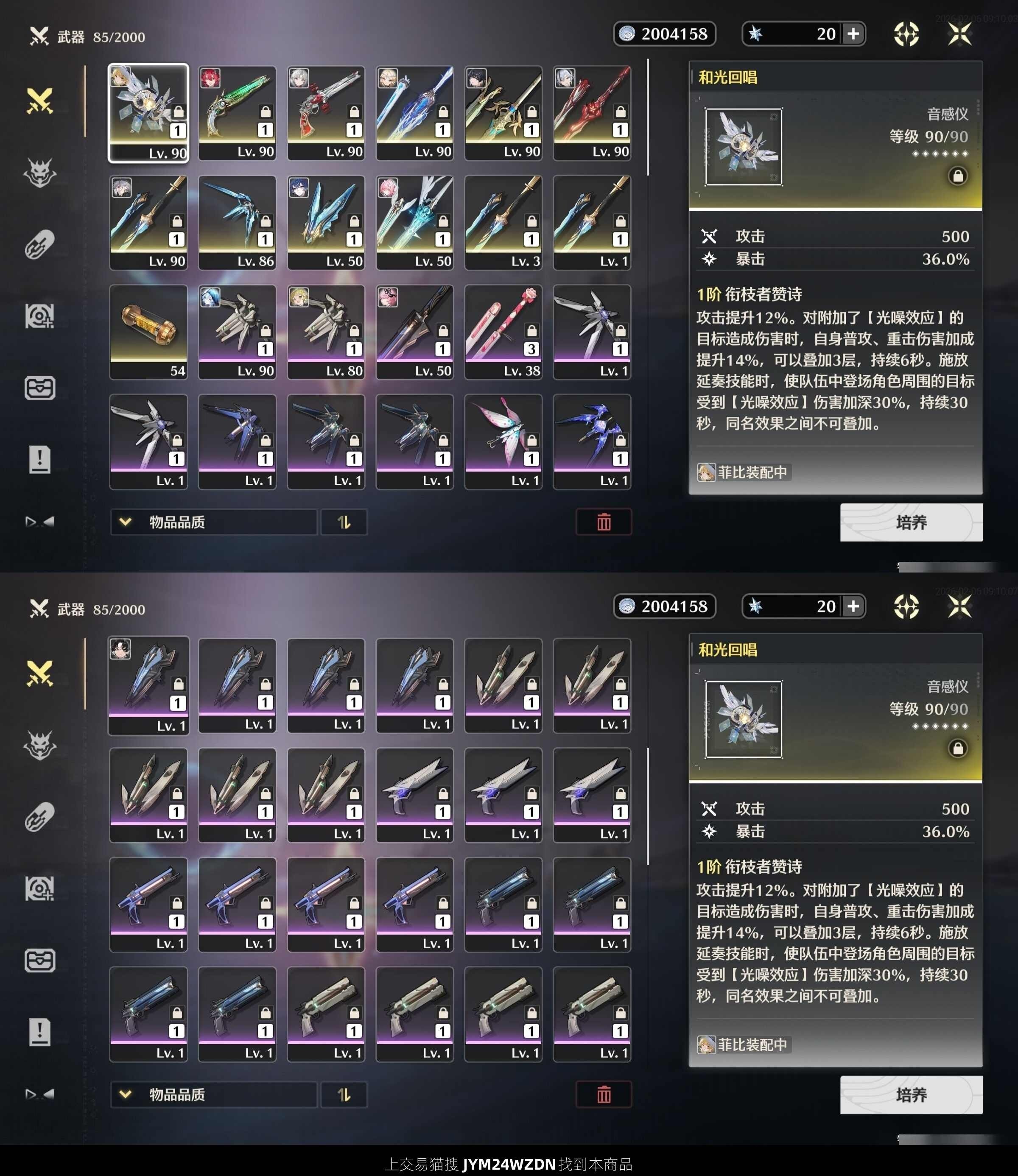
Task: Open the exclamation-mark tab in upper sidebar
Action: pyautogui.click(x=40, y=459)
